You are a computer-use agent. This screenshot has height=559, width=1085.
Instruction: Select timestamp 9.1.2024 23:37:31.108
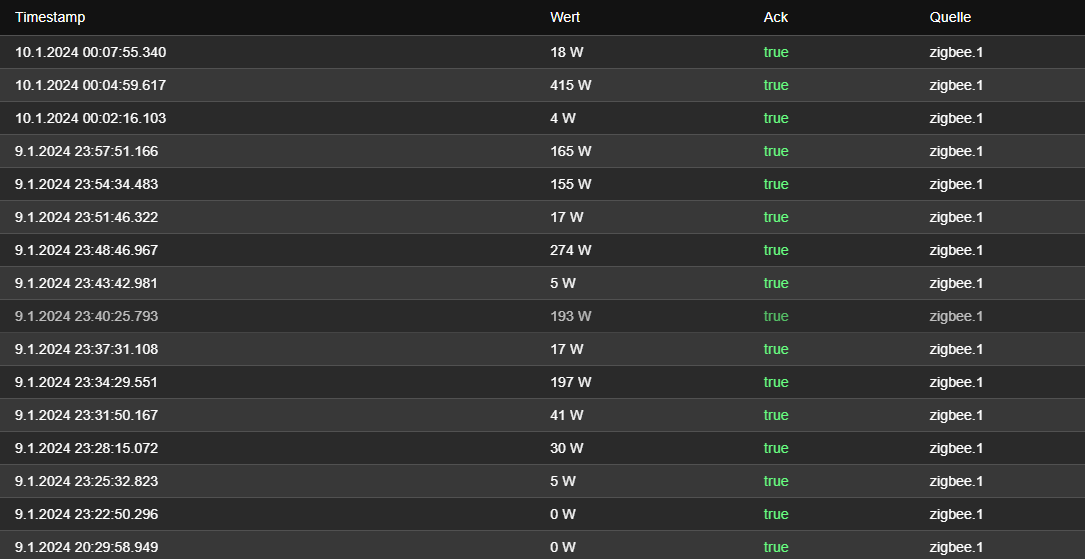pos(86,349)
